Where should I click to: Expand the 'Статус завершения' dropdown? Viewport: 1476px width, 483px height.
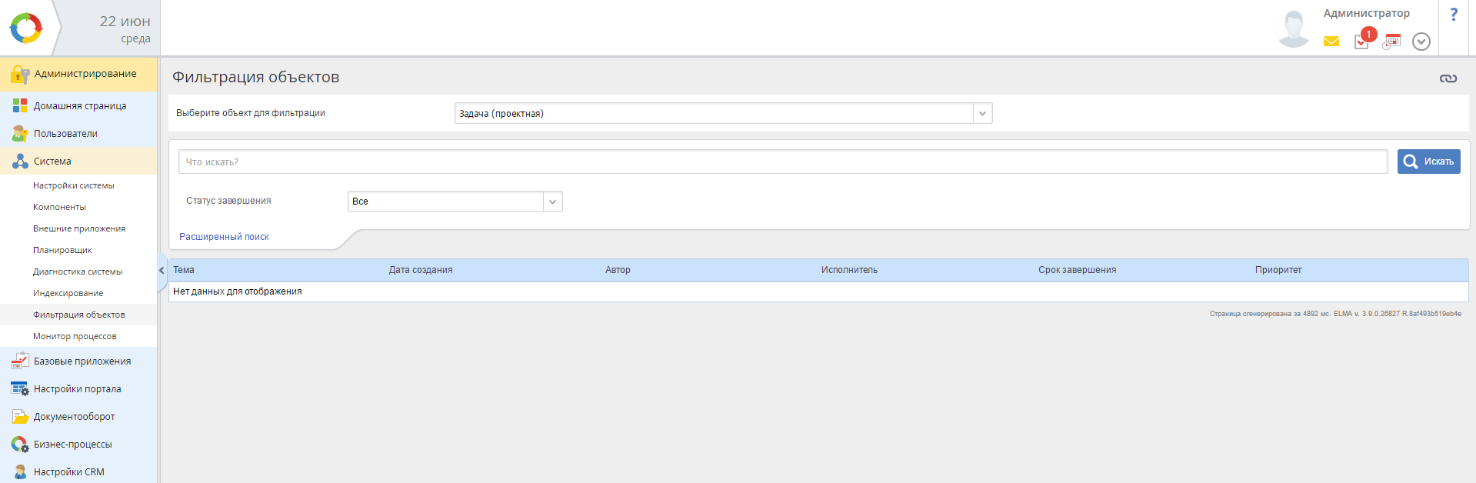click(552, 201)
